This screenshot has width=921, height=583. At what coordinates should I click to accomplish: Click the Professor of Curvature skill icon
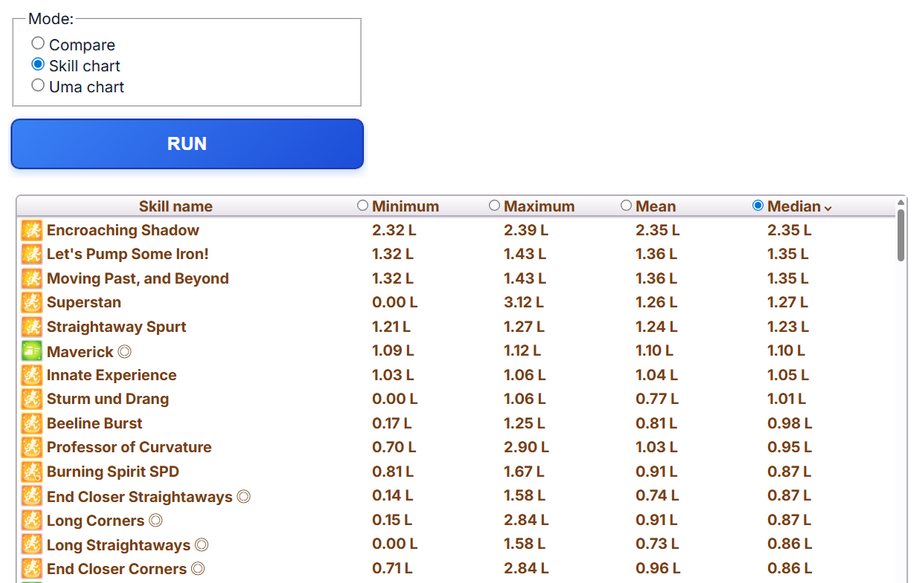[32, 448]
